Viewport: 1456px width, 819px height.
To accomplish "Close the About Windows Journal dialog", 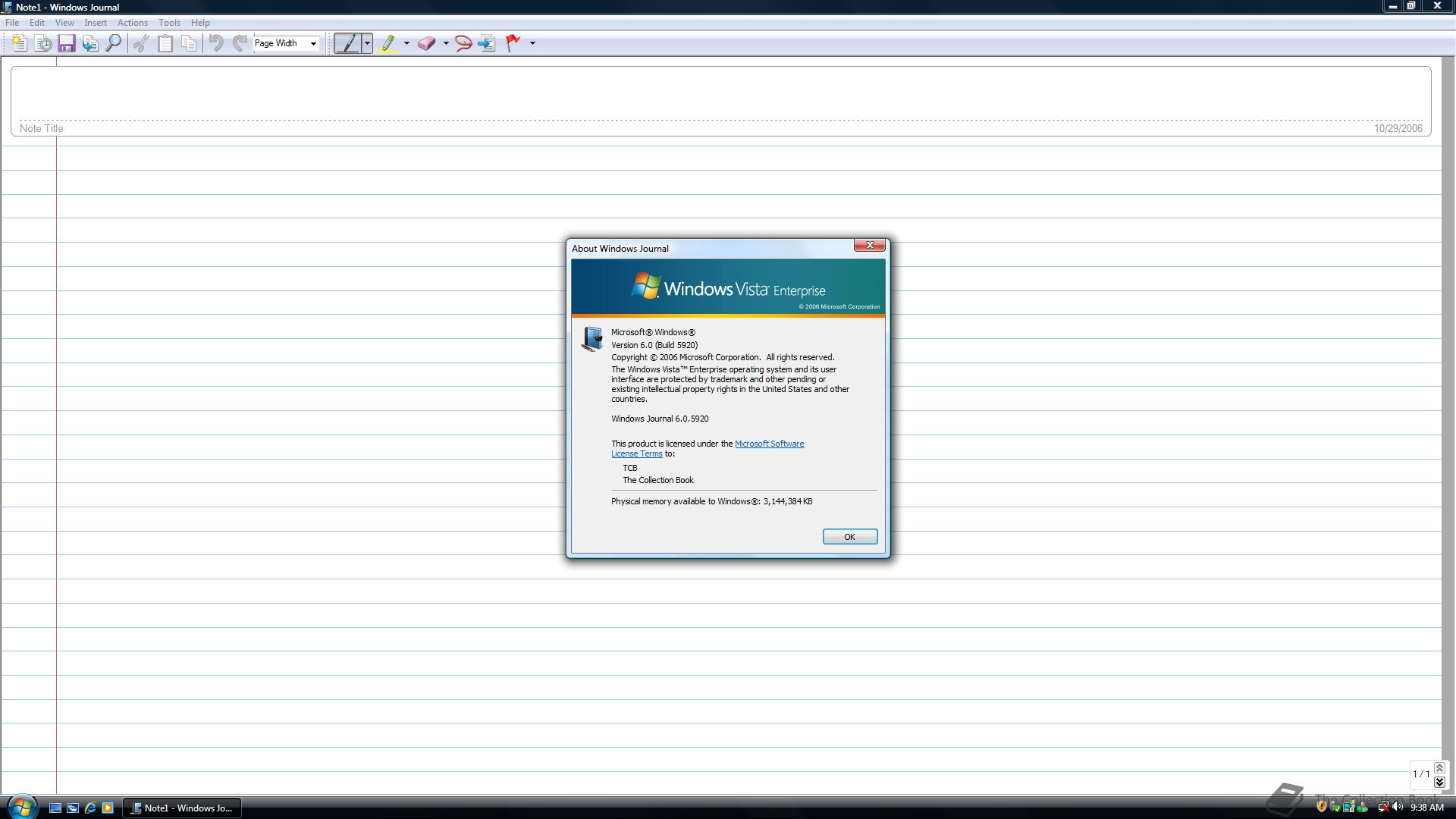I will [x=870, y=245].
